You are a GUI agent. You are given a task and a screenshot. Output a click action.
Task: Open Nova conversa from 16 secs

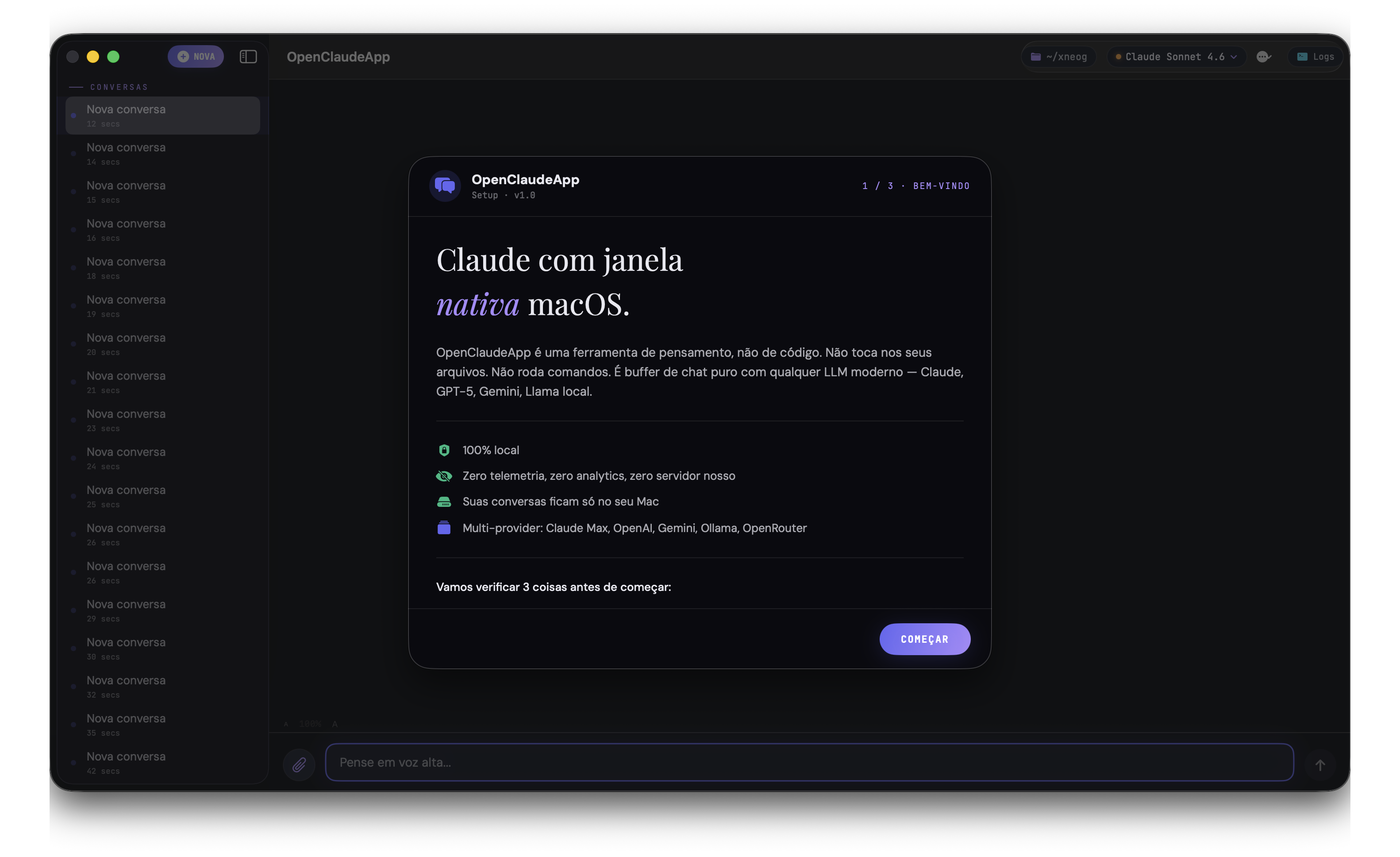tap(162, 230)
